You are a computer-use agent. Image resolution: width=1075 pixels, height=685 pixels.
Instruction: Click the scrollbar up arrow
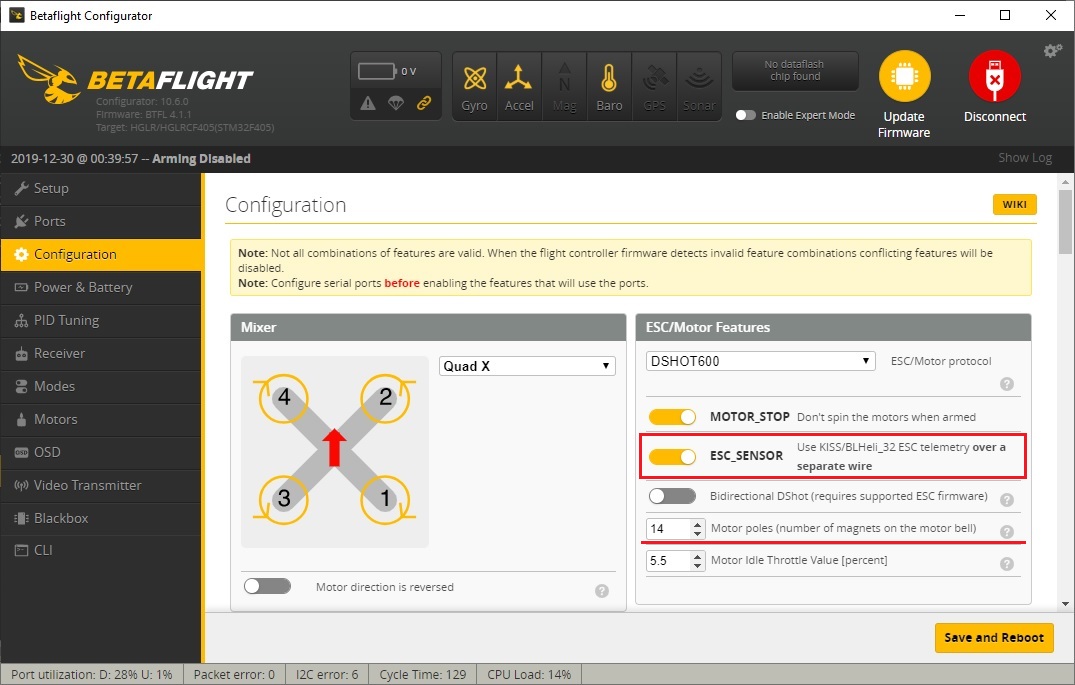click(1065, 182)
